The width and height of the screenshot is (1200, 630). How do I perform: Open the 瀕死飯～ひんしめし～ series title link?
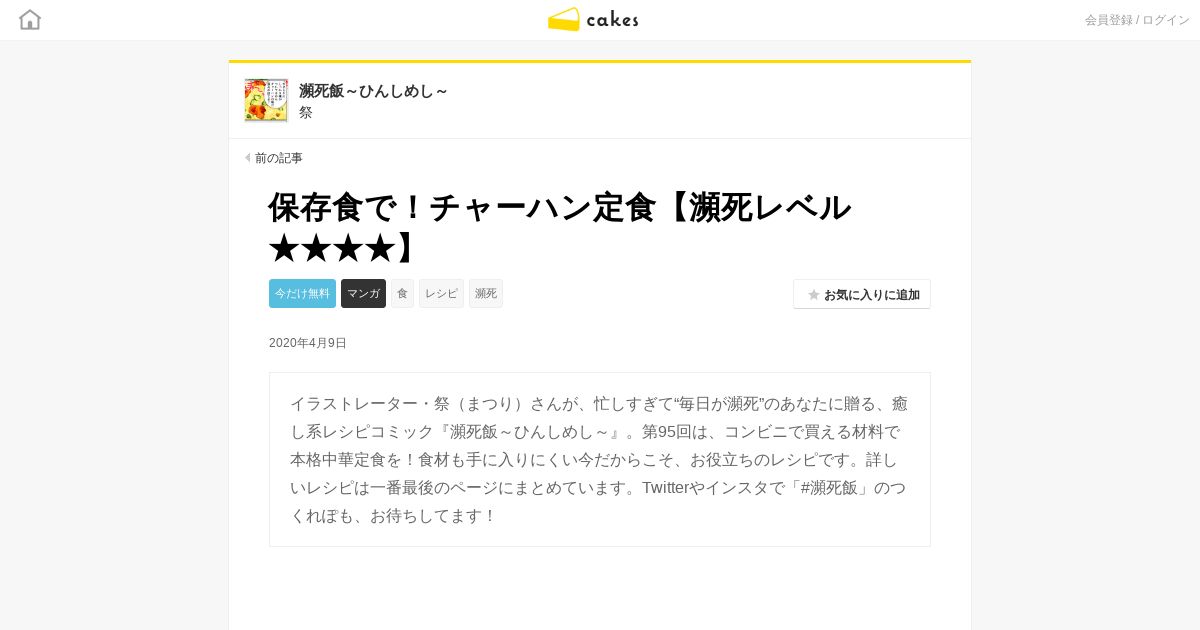tap(373, 91)
